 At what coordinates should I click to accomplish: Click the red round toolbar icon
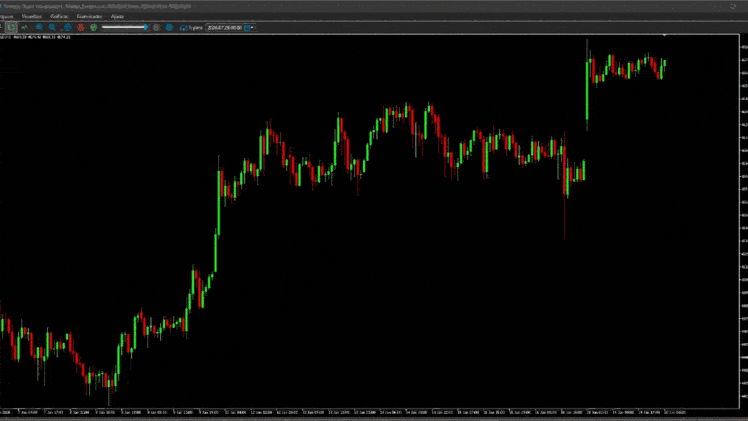81,27
